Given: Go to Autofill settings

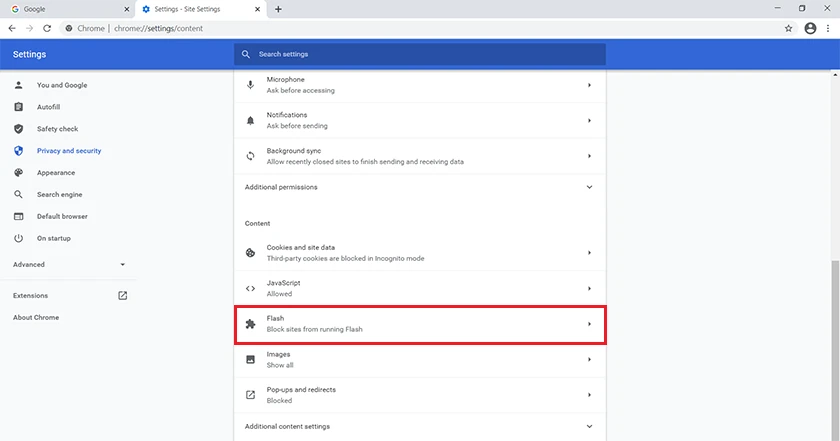Looking at the screenshot, I should [48, 107].
